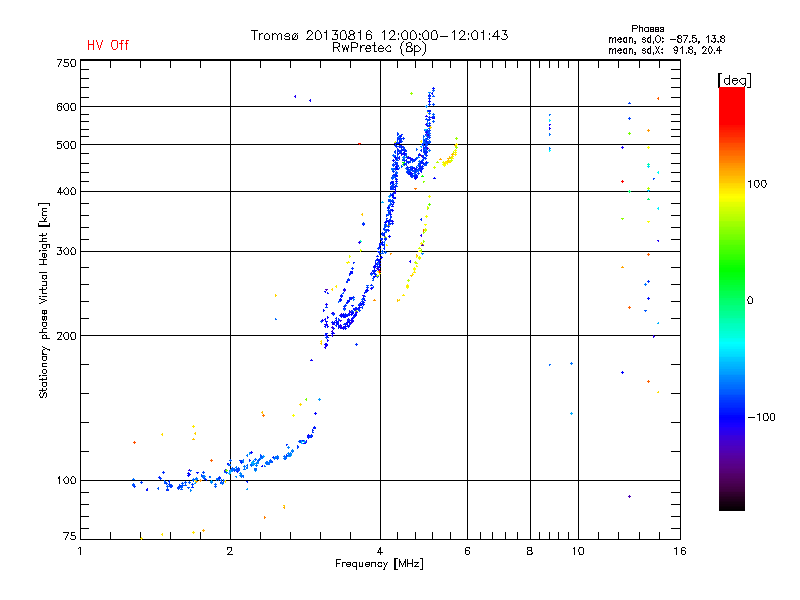Click colorbar tick label '100'
Screen dimensions: 800x600
pos(757,184)
